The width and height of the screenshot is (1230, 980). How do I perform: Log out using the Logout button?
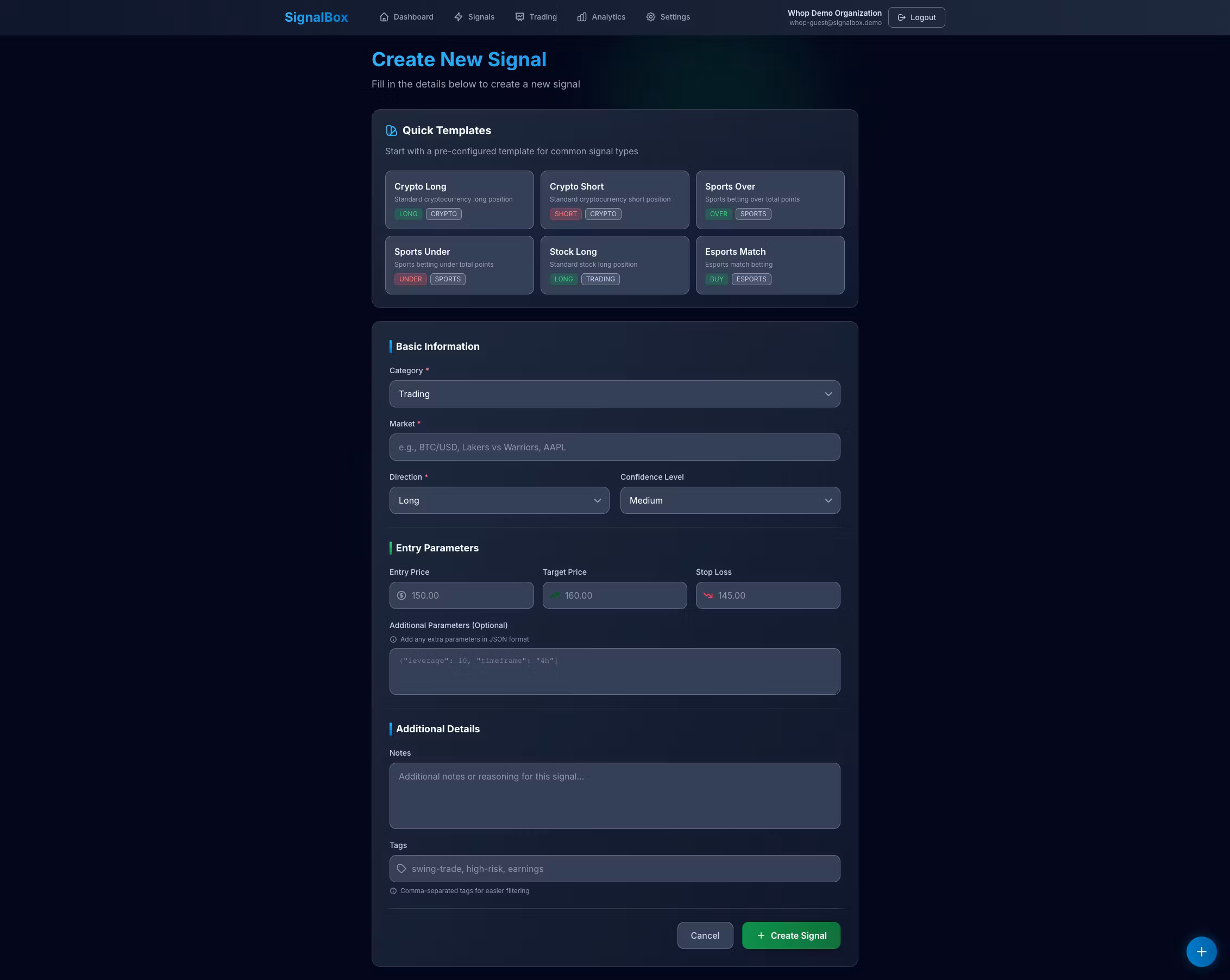click(916, 18)
